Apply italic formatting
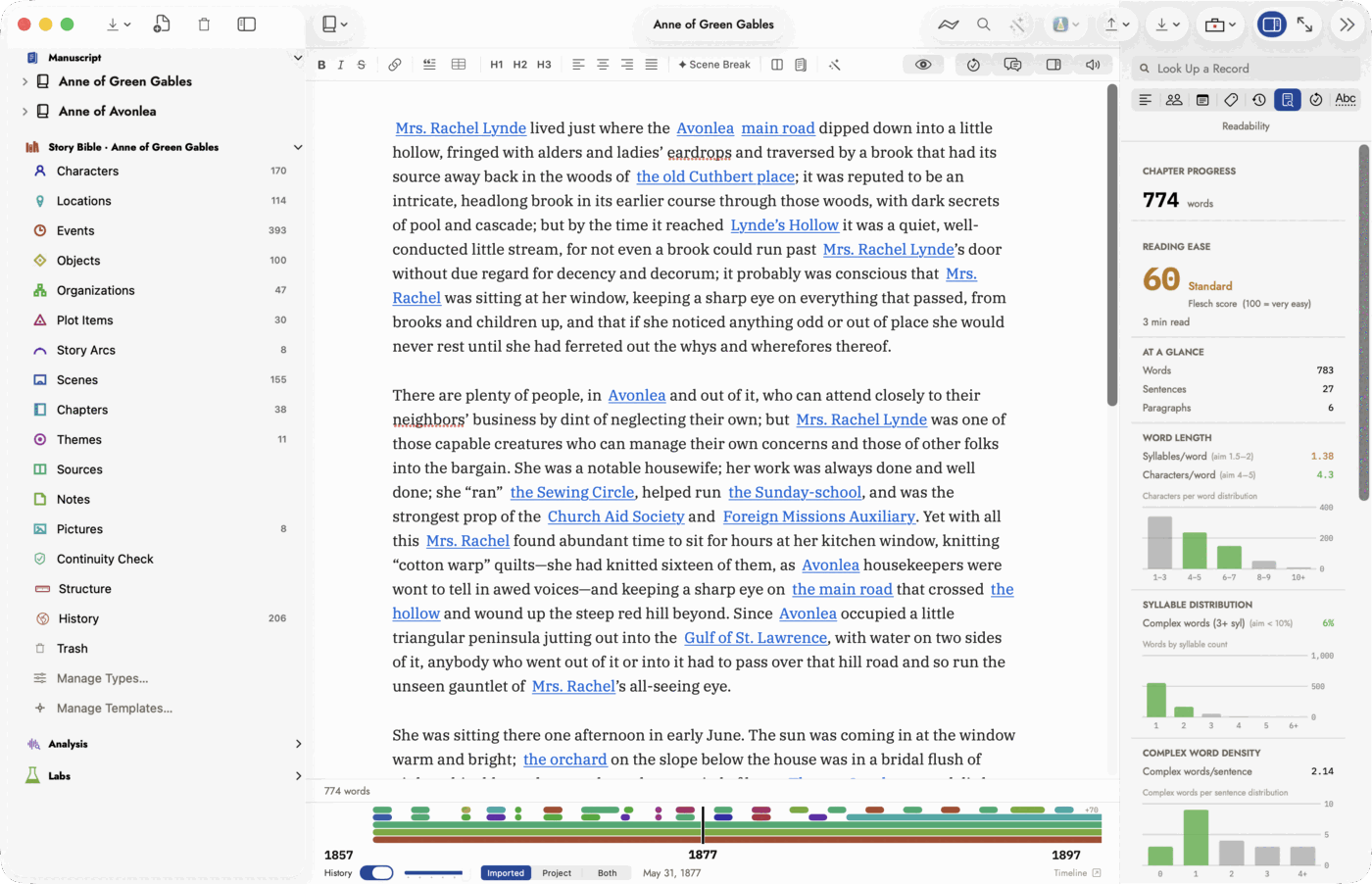Viewport: 1372px width, 884px height. coord(341,65)
